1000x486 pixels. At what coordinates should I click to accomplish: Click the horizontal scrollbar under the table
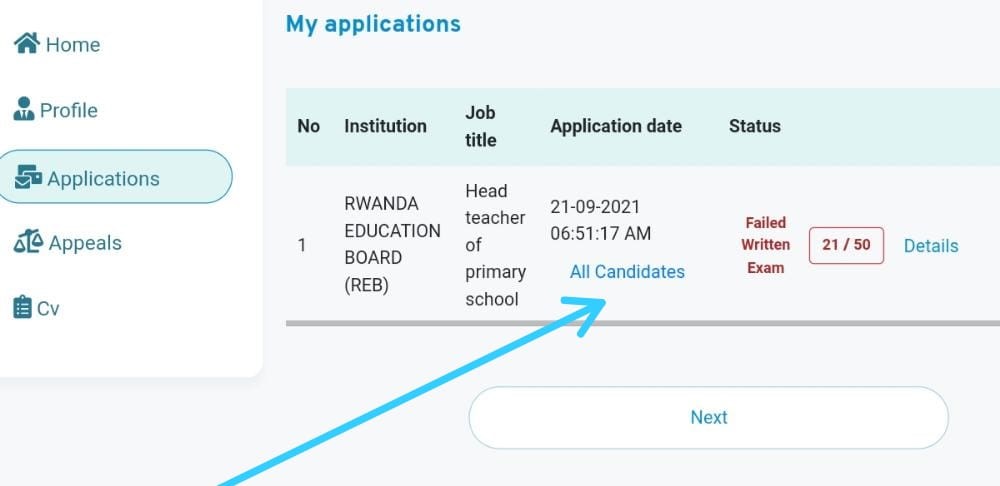click(x=640, y=323)
